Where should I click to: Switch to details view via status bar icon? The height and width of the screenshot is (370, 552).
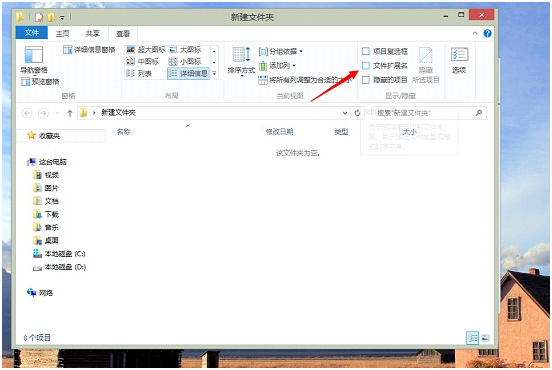tap(472, 338)
